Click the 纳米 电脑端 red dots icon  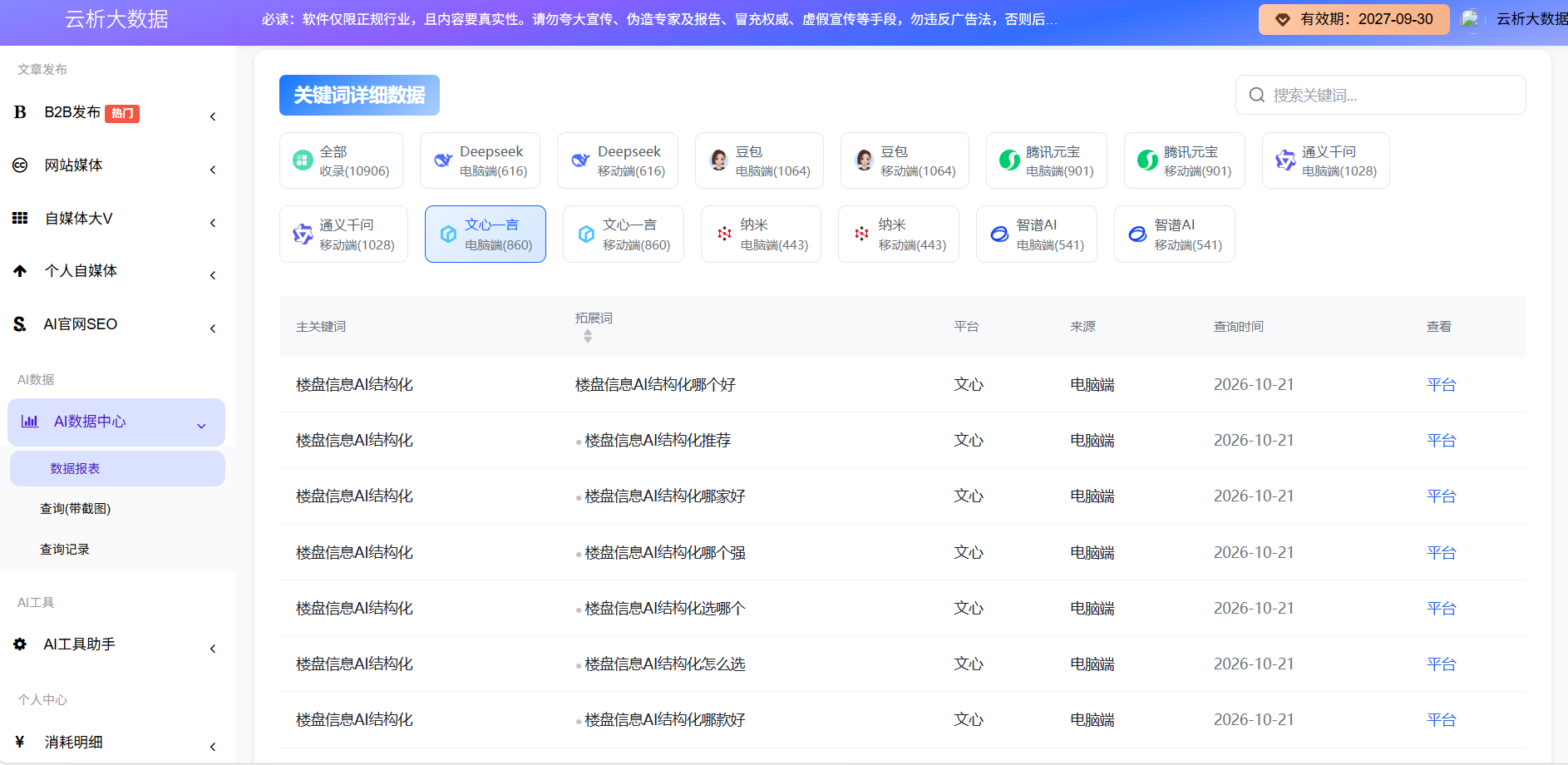(724, 234)
